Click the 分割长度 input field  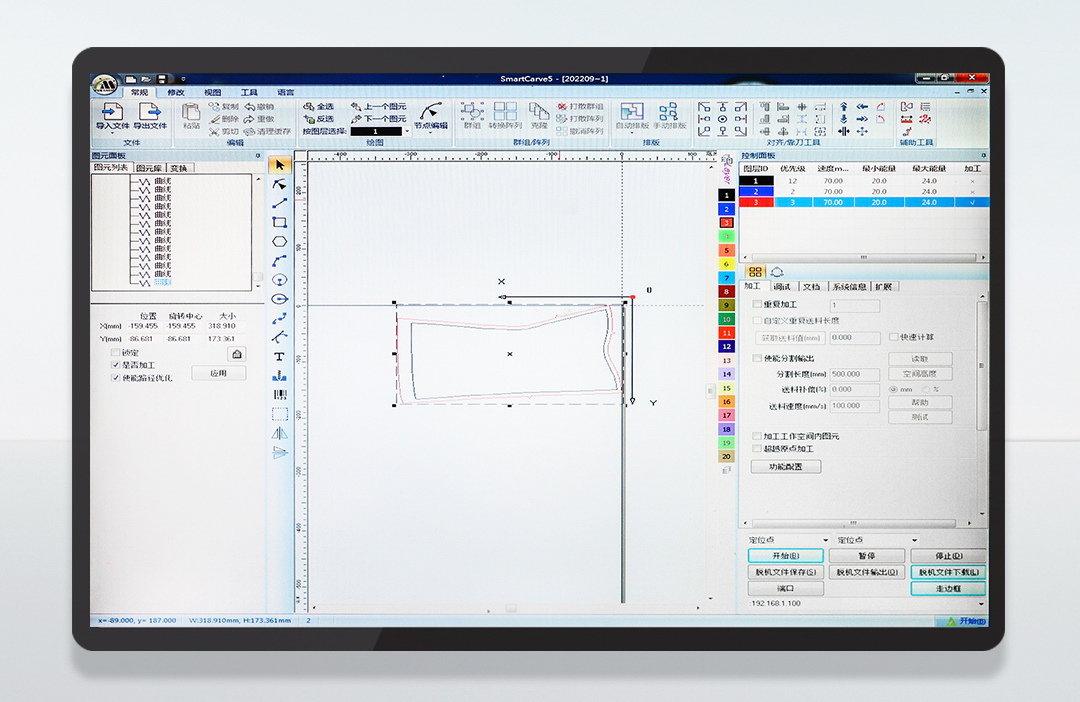[855, 374]
